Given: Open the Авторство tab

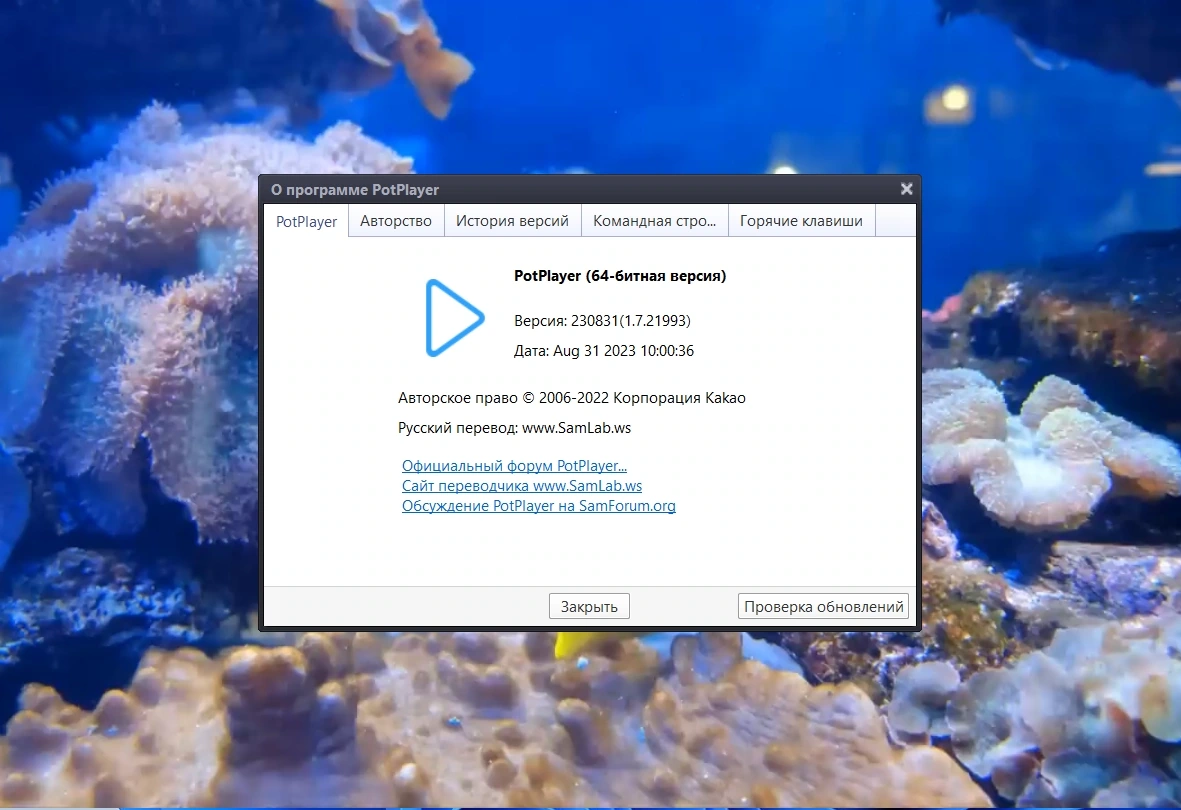Looking at the screenshot, I should coord(395,221).
